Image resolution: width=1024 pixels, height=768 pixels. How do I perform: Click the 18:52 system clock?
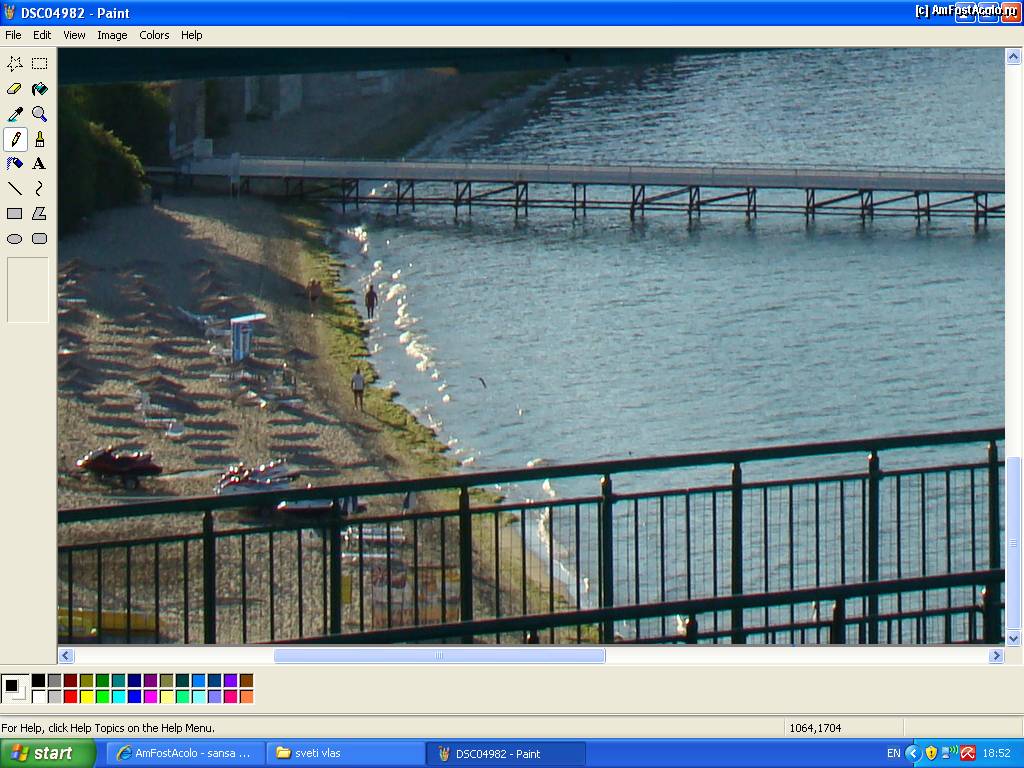click(x=996, y=754)
